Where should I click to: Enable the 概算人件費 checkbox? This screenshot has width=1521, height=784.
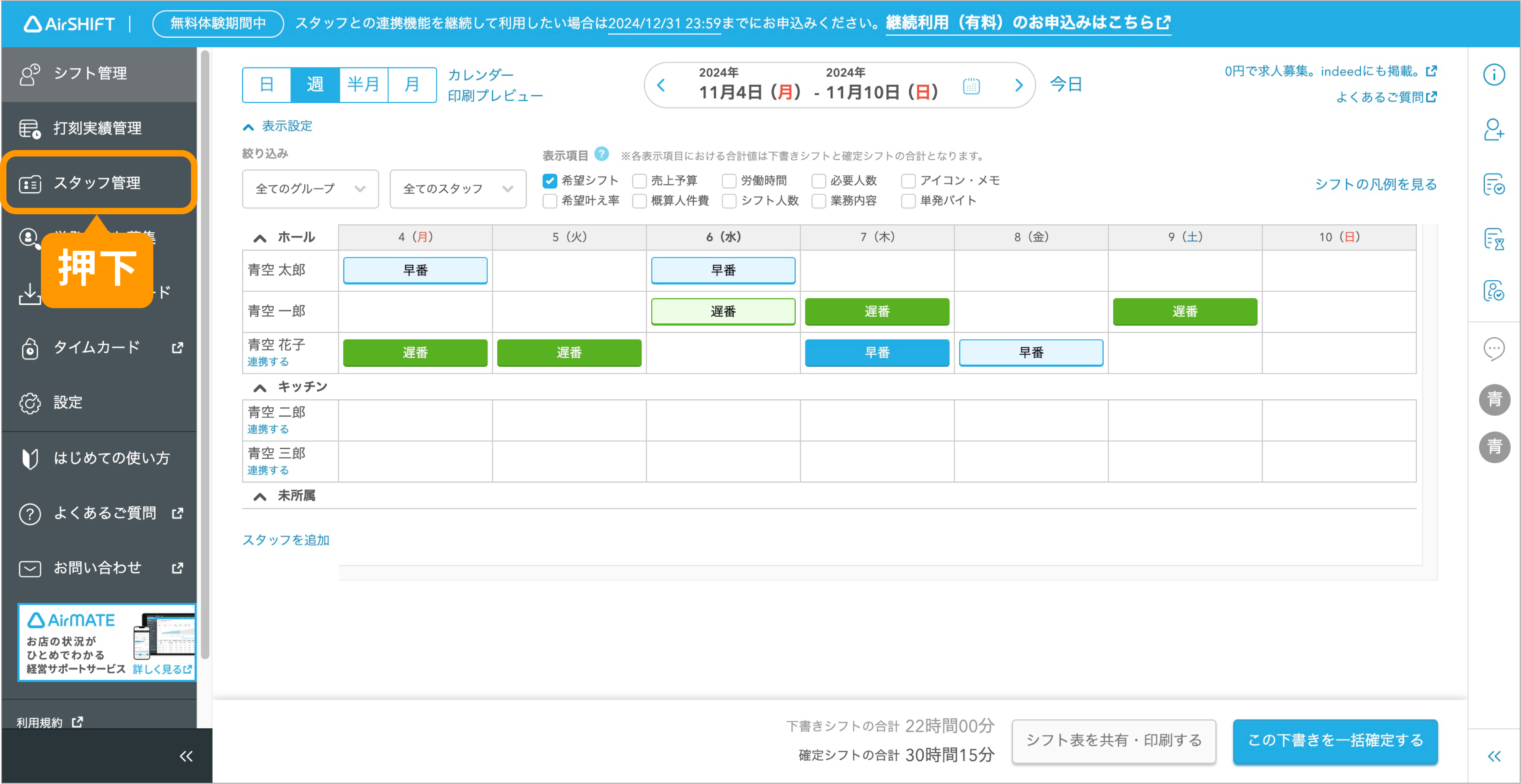(x=639, y=201)
